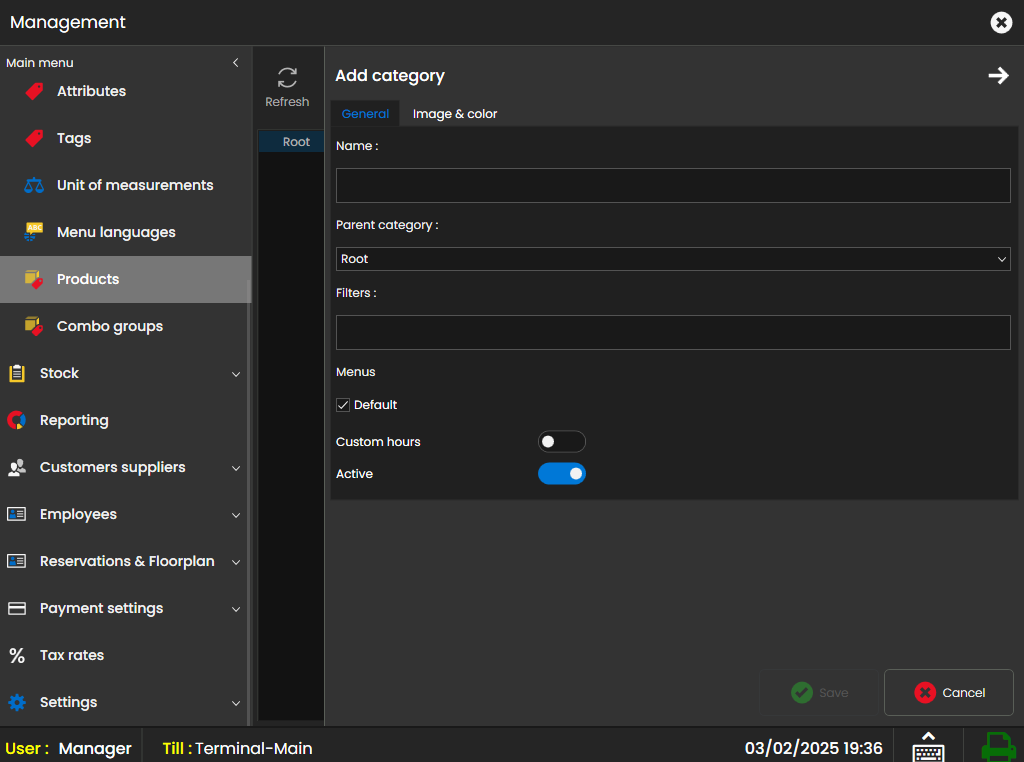Image resolution: width=1024 pixels, height=762 pixels.
Task: Open the Parent category dropdown
Action: [673, 259]
